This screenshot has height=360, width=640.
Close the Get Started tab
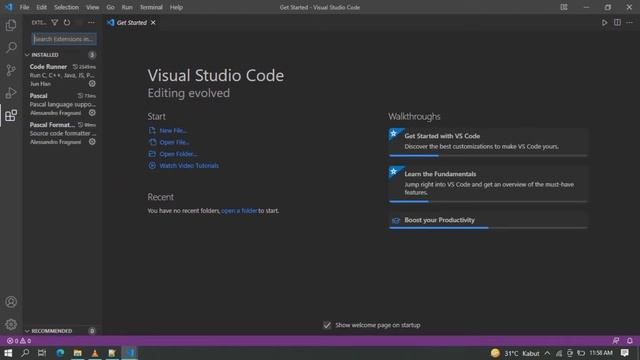pos(153,23)
